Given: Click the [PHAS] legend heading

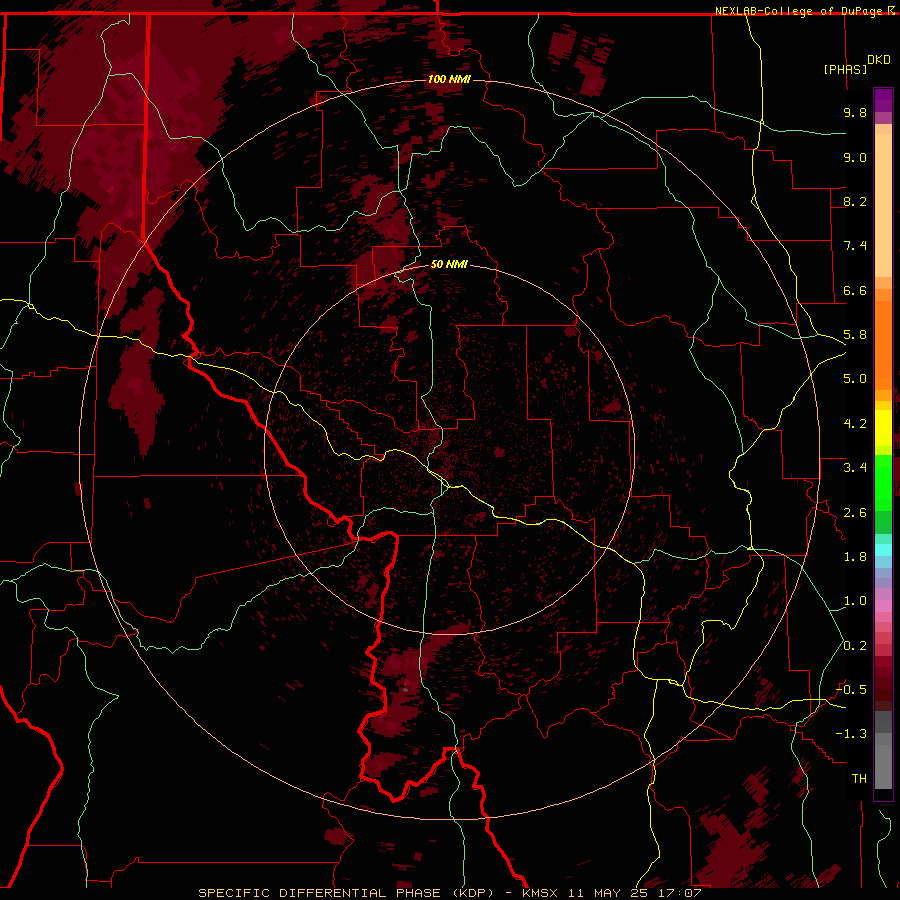Looking at the screenshot, I should coord(845,69).
